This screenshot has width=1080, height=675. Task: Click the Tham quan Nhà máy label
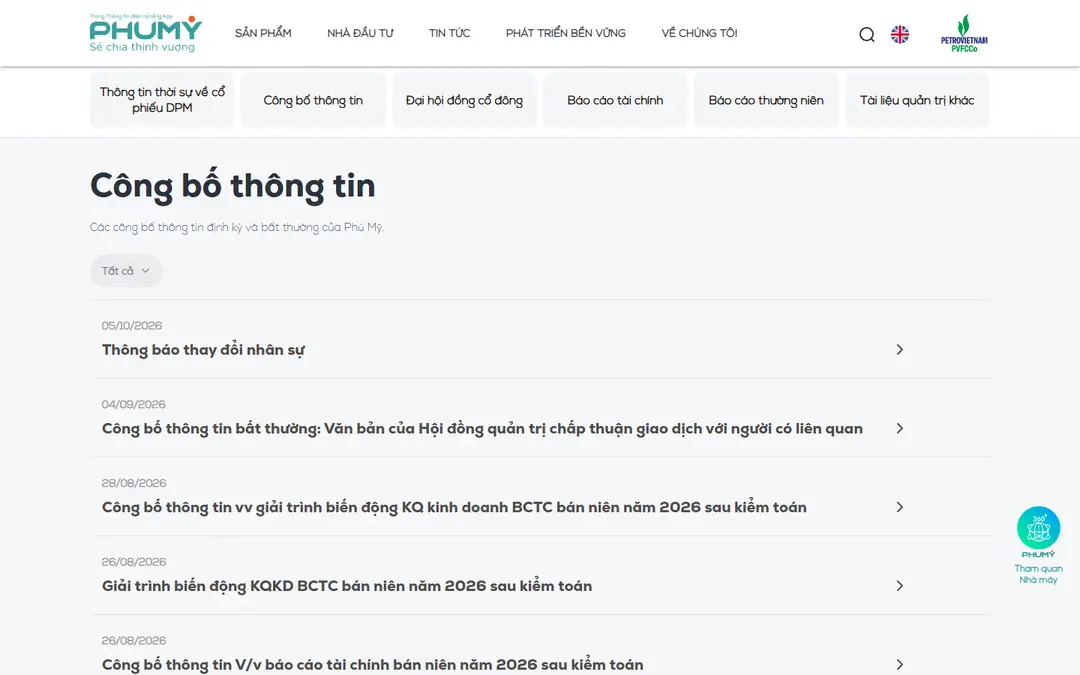(x=1038, y=574)
